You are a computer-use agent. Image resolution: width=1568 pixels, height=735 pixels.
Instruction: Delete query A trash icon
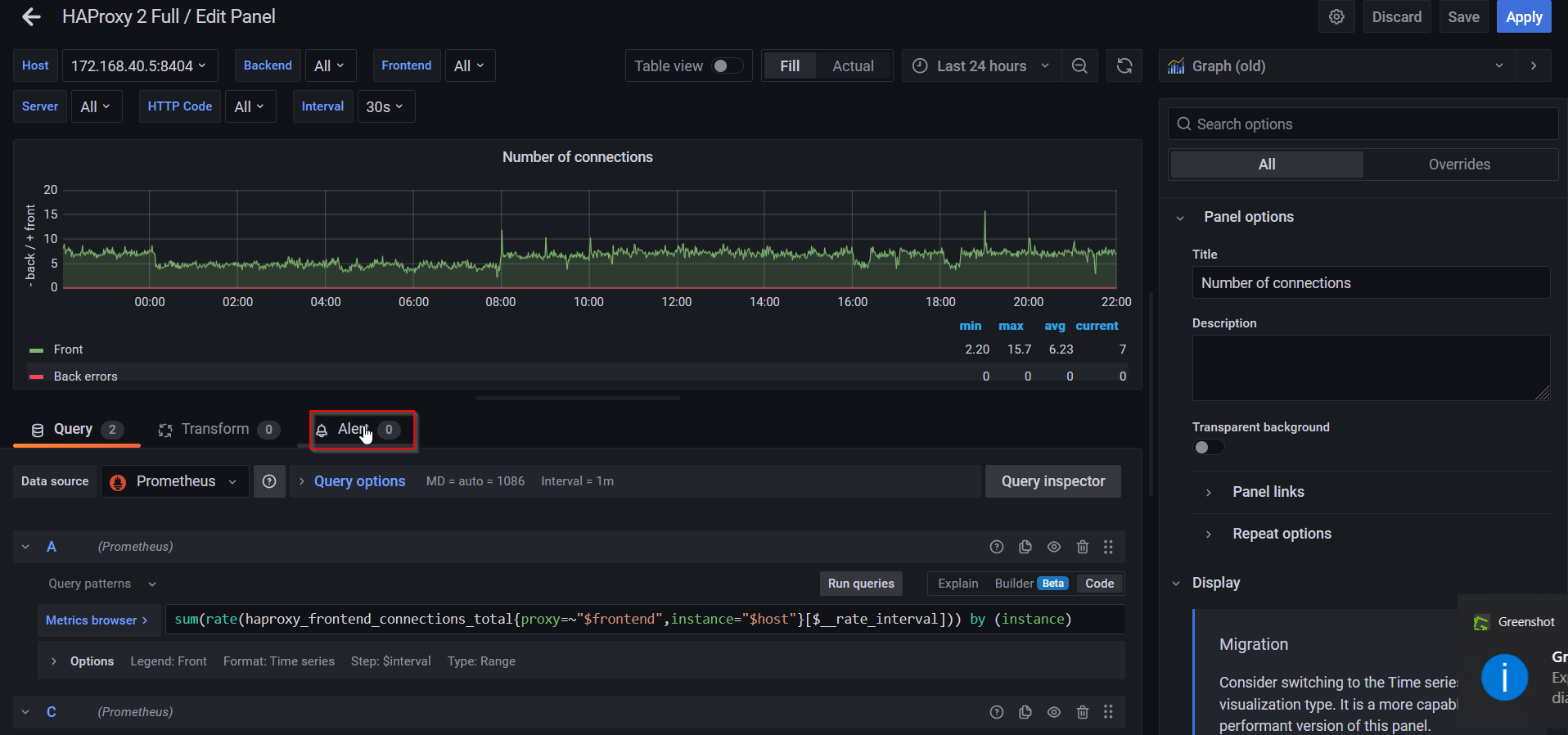(x=1083, y=547)
